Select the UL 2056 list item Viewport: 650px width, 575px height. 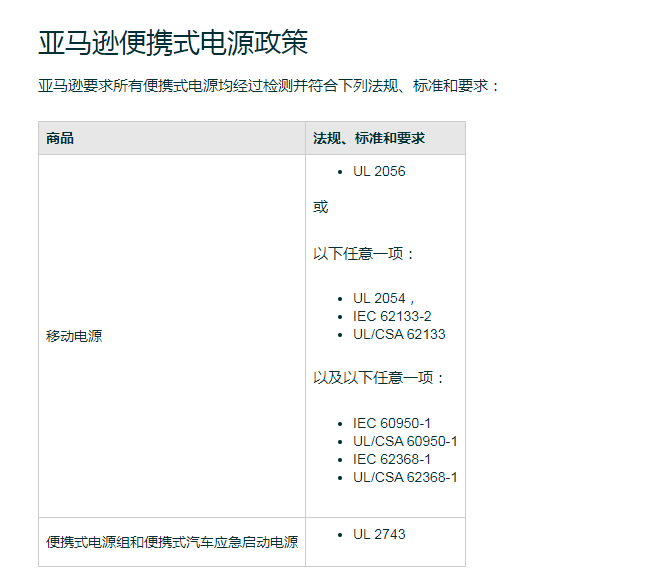379,171
